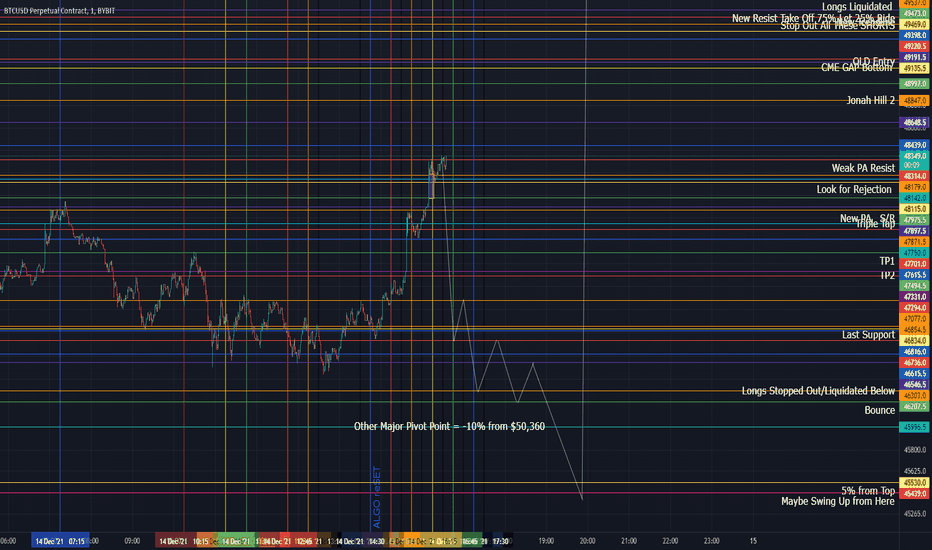Viewport: 932px width, 550px height.
Task: Select the 'Jonah Hill 2' annotation
Action: click(x=870, y=100)
